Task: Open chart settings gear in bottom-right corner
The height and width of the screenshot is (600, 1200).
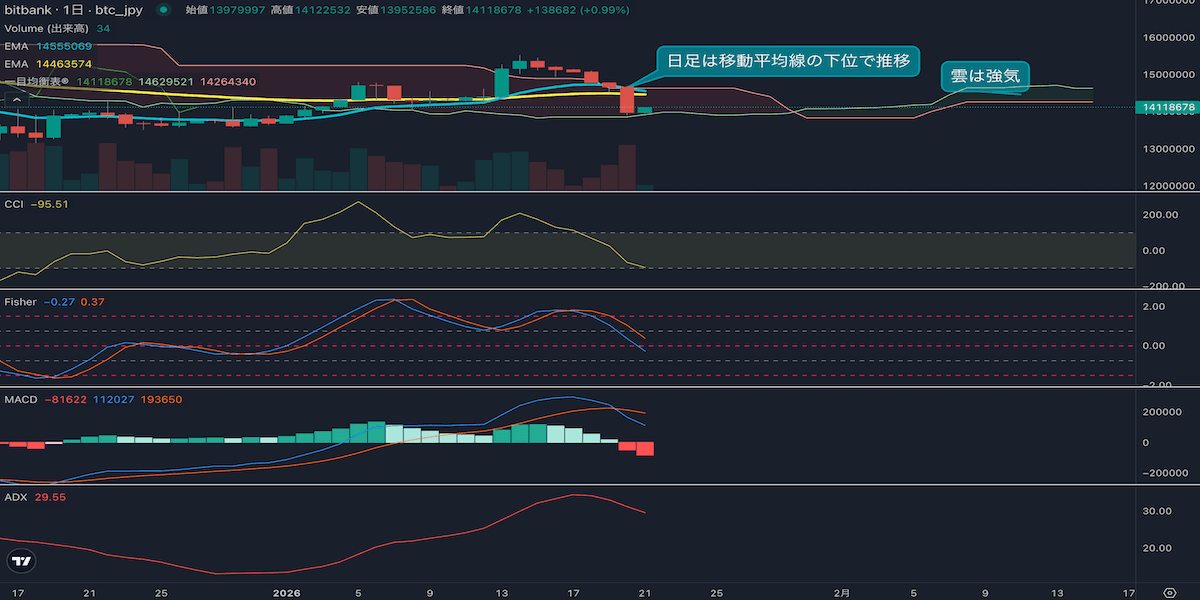Action: (1169, 591)
